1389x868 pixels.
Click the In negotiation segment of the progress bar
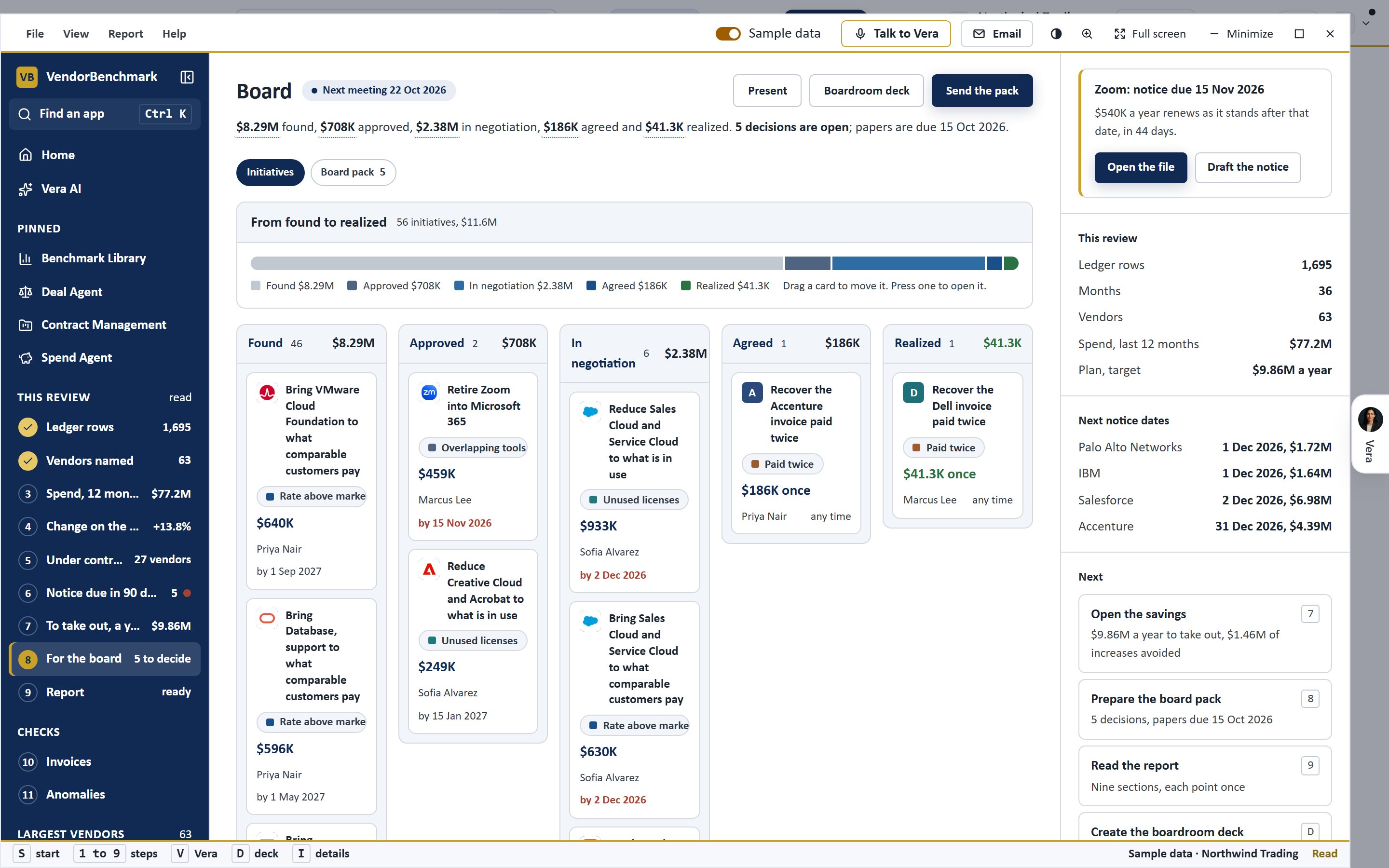(908, 263)
